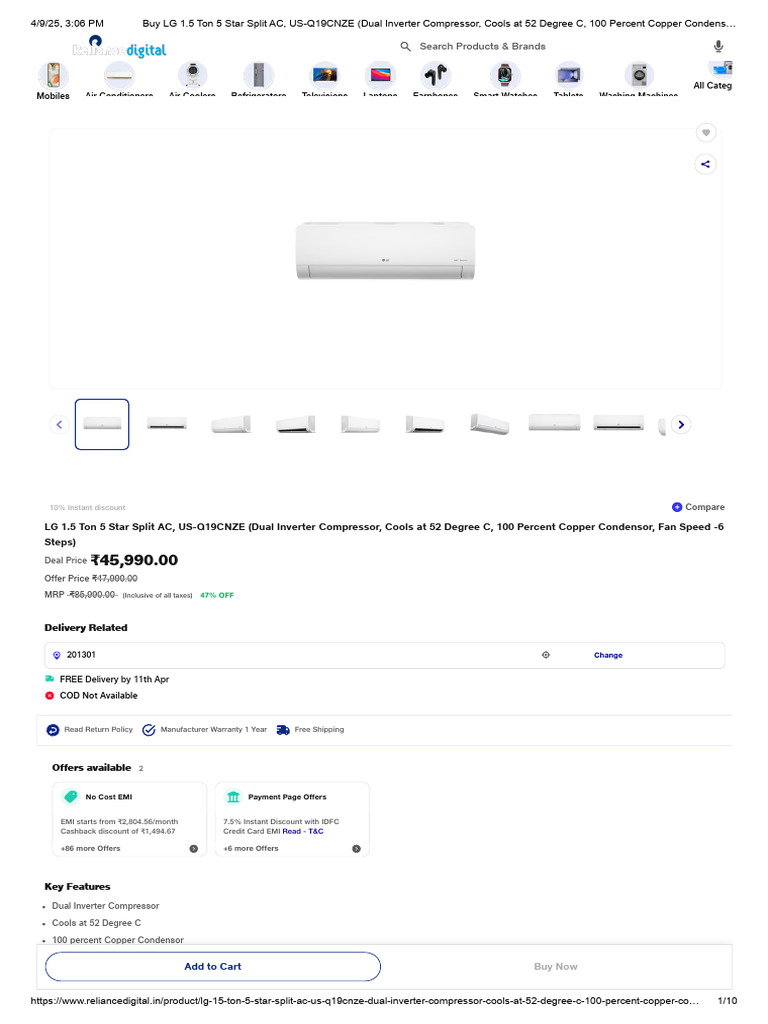Click the 201301 pincode field

click(x=385, y=655)
